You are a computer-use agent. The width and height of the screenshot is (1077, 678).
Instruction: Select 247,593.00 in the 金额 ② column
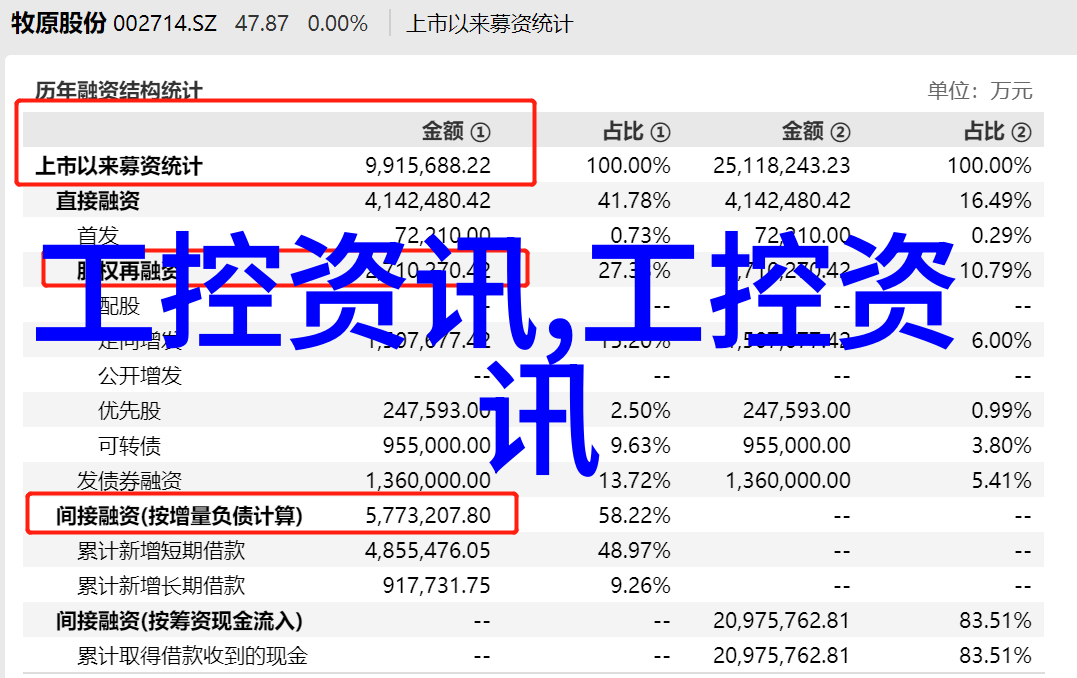pyautogui.click(x=797, y=411)
